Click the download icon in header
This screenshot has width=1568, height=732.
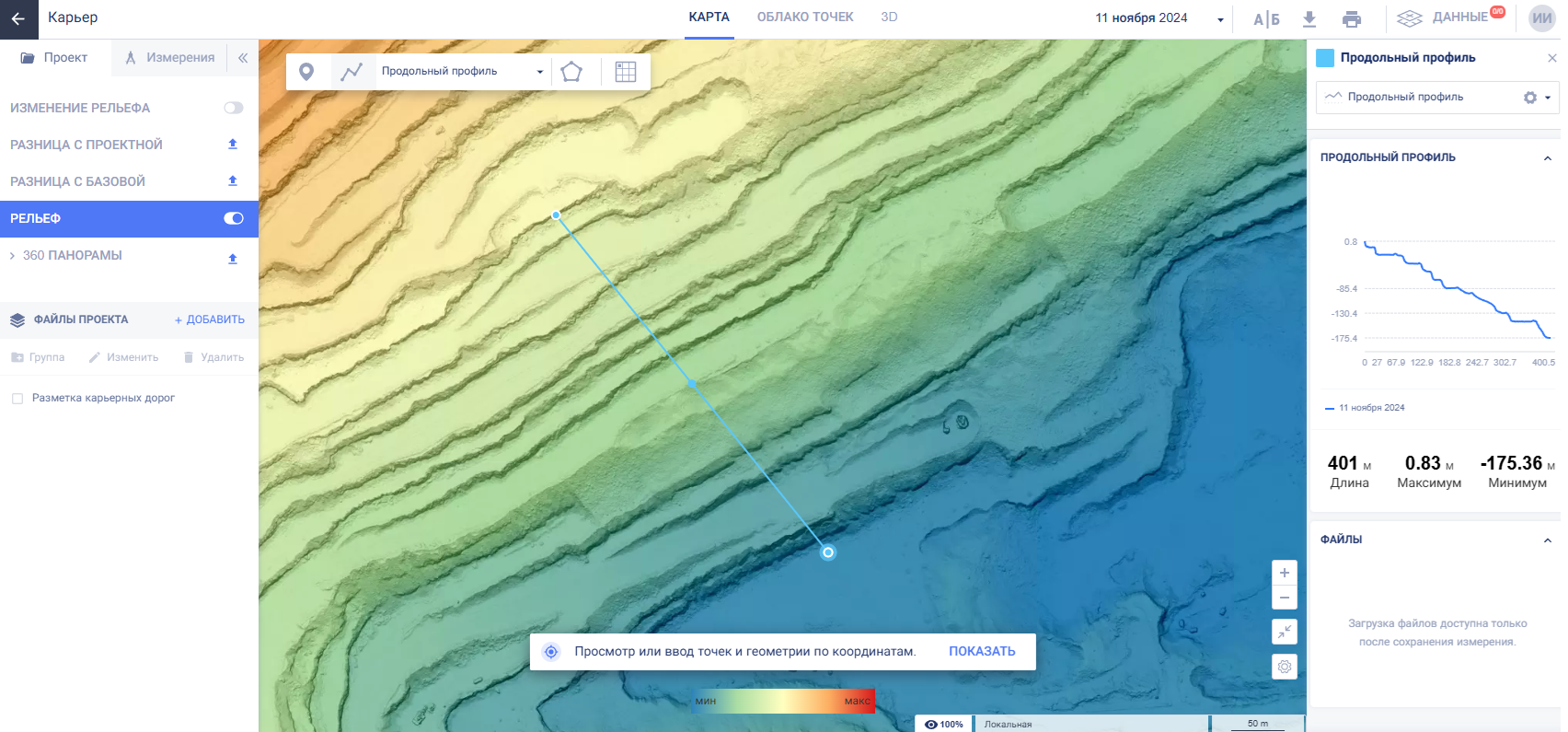(1309, 18)
